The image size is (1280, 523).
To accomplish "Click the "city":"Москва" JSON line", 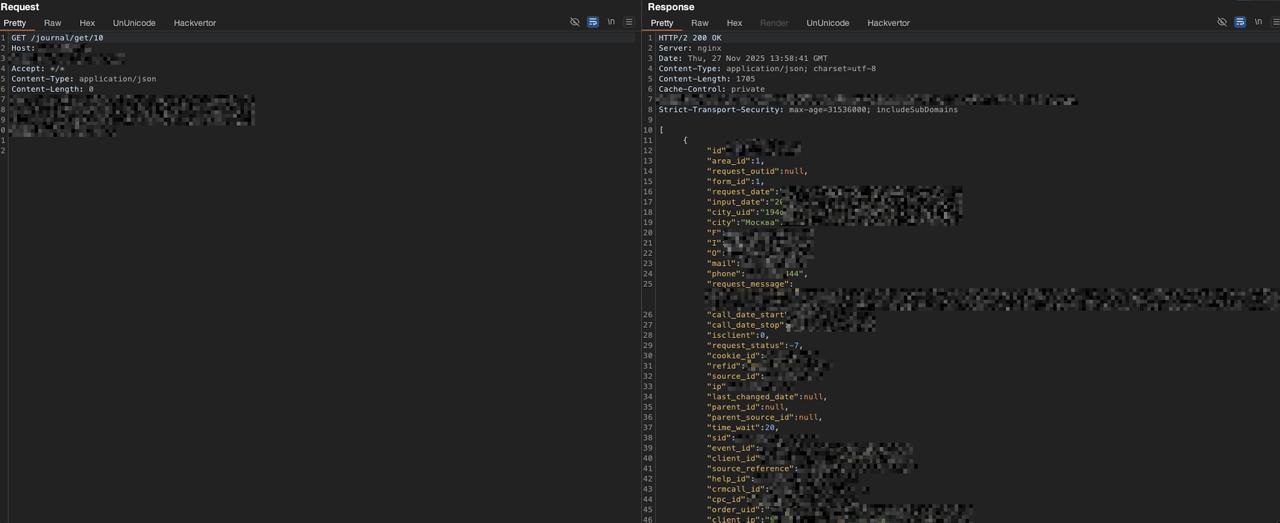I will point(745,223).
